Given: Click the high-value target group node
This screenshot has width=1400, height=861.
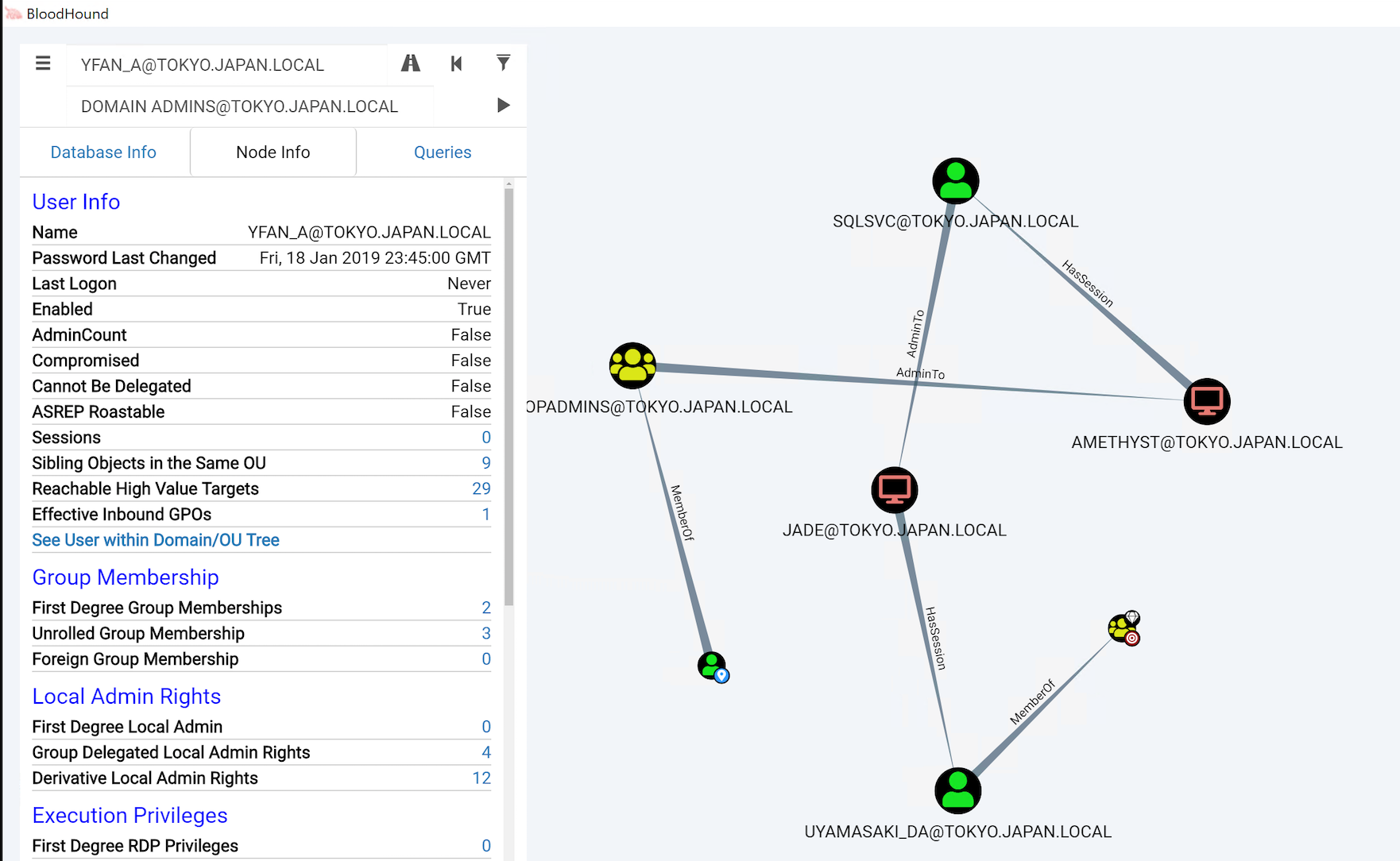Looking at the screenshot, I should tap(1123, 628).
